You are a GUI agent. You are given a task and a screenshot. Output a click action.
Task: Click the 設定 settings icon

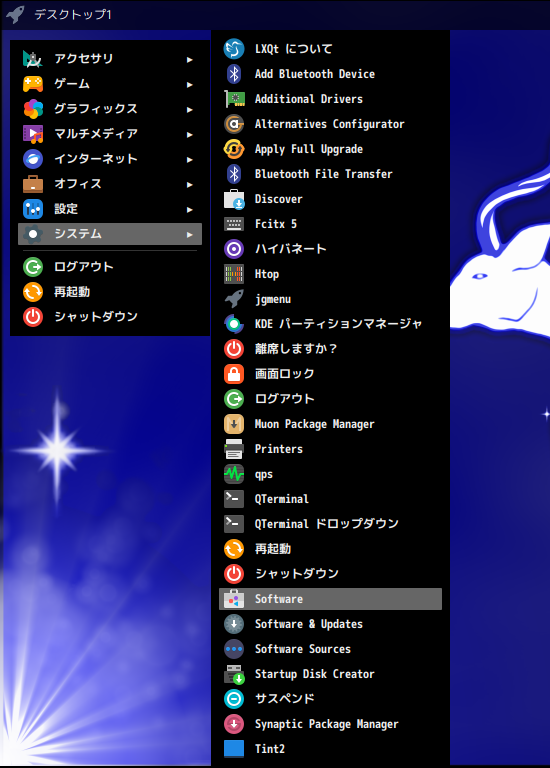click(33, 209)
